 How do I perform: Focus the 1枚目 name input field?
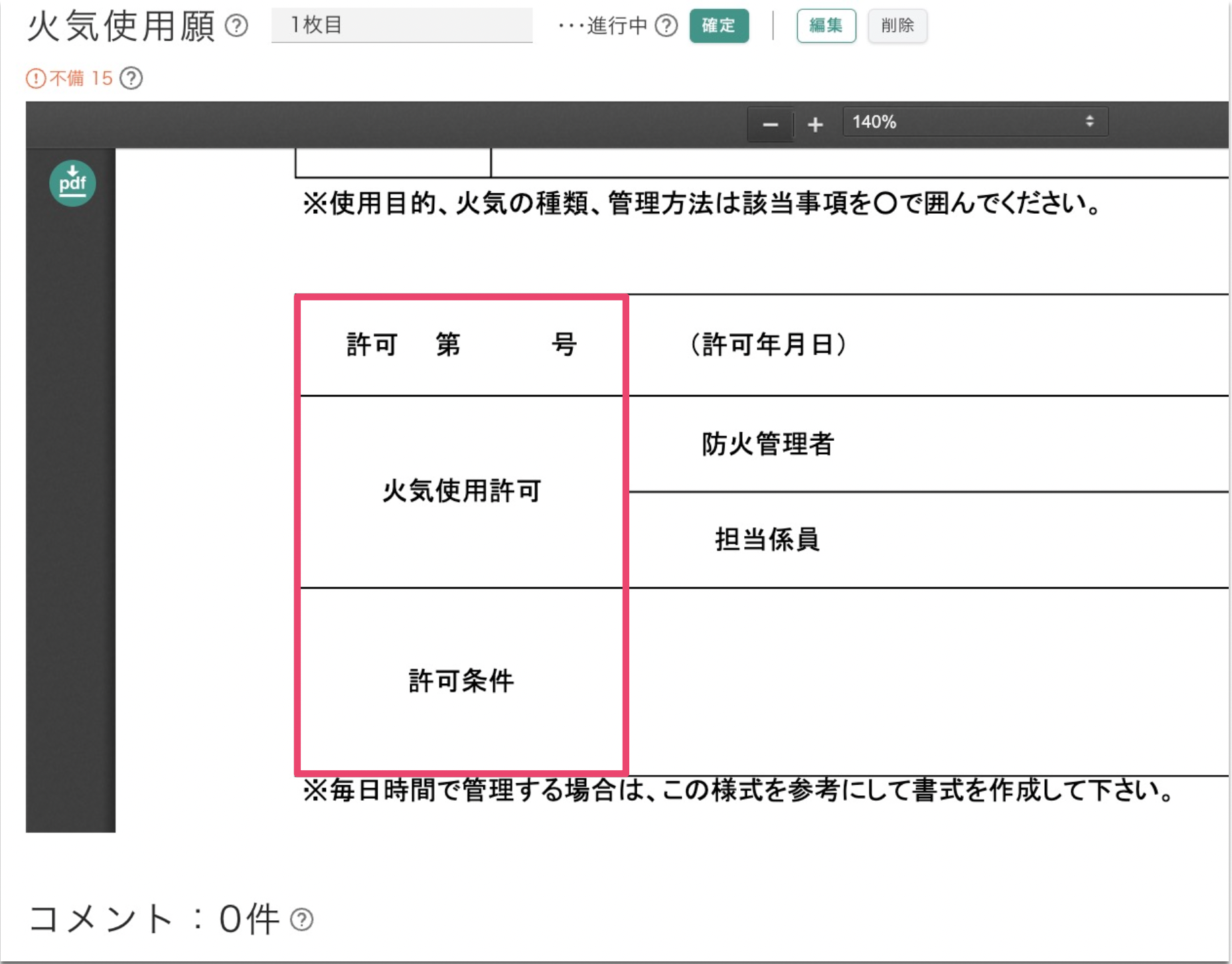coord(402,25)
